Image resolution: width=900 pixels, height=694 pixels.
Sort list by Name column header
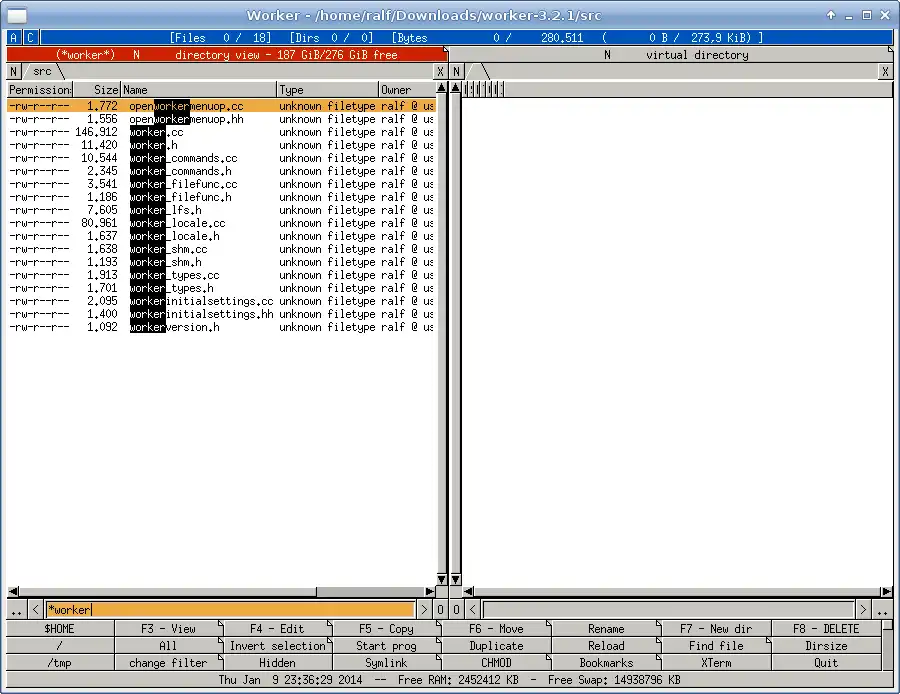tap(199, 90)
